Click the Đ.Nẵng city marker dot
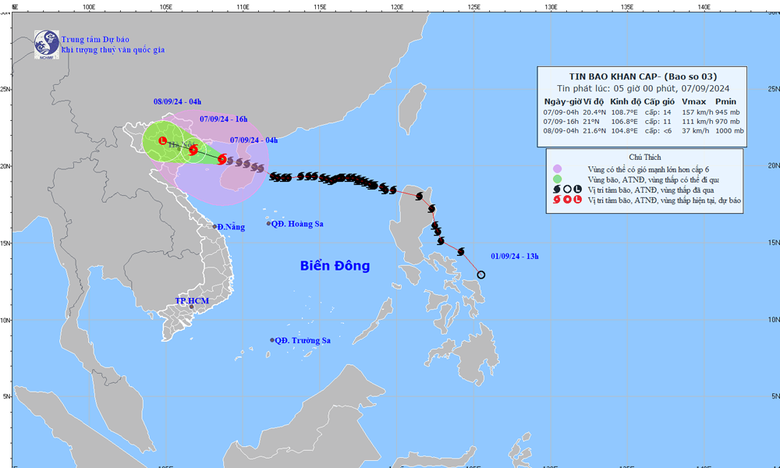 coord(214,227)
